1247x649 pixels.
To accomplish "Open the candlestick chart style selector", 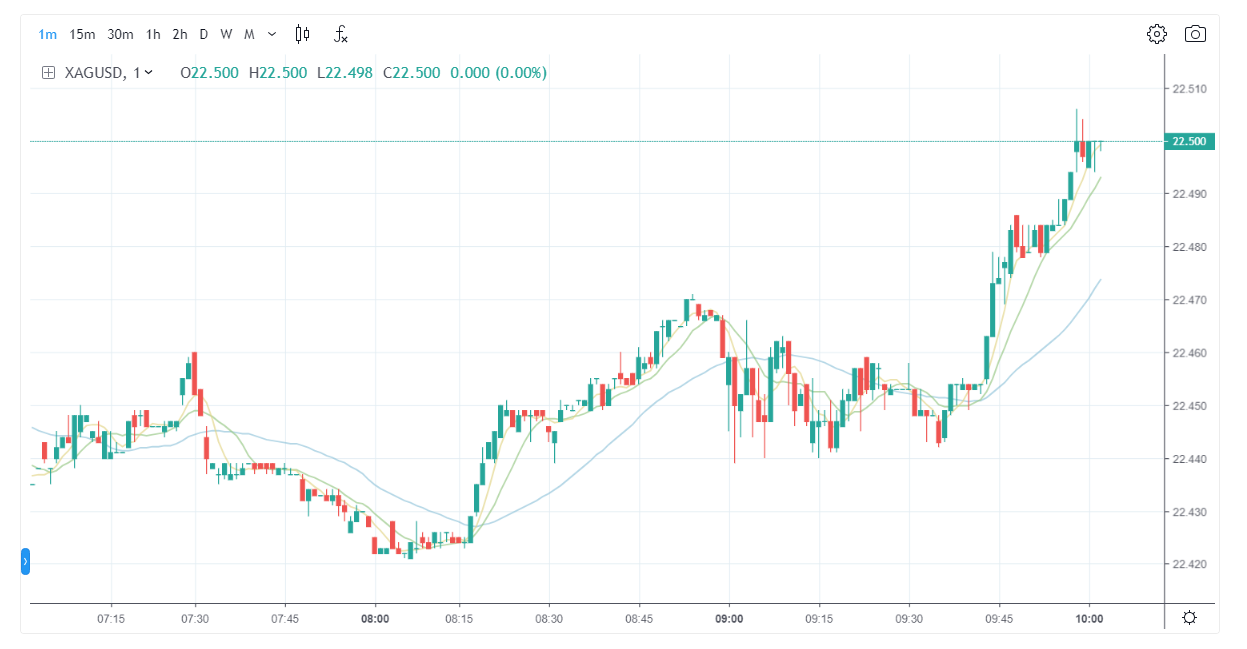I will pyautogui.click(x=302, y=34).
